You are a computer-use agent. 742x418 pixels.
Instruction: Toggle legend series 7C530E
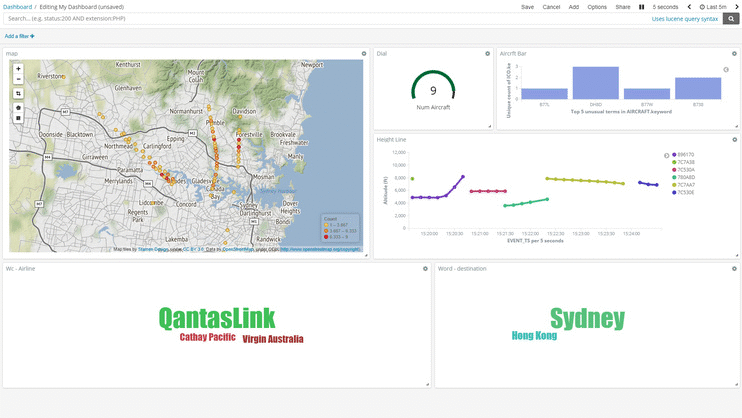(x=683, y=193)
